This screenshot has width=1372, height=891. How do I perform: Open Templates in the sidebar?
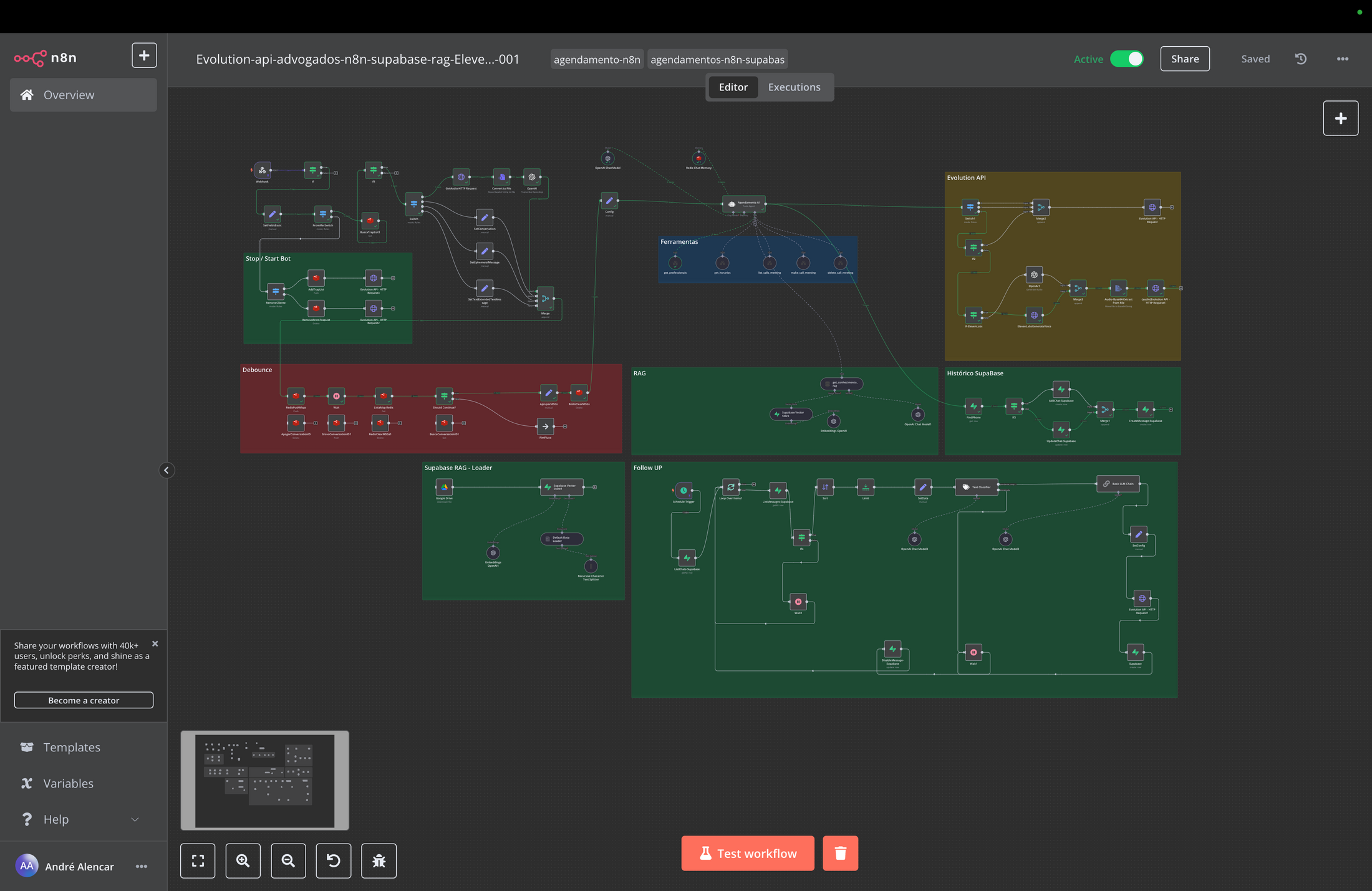(x=72, y=747)
